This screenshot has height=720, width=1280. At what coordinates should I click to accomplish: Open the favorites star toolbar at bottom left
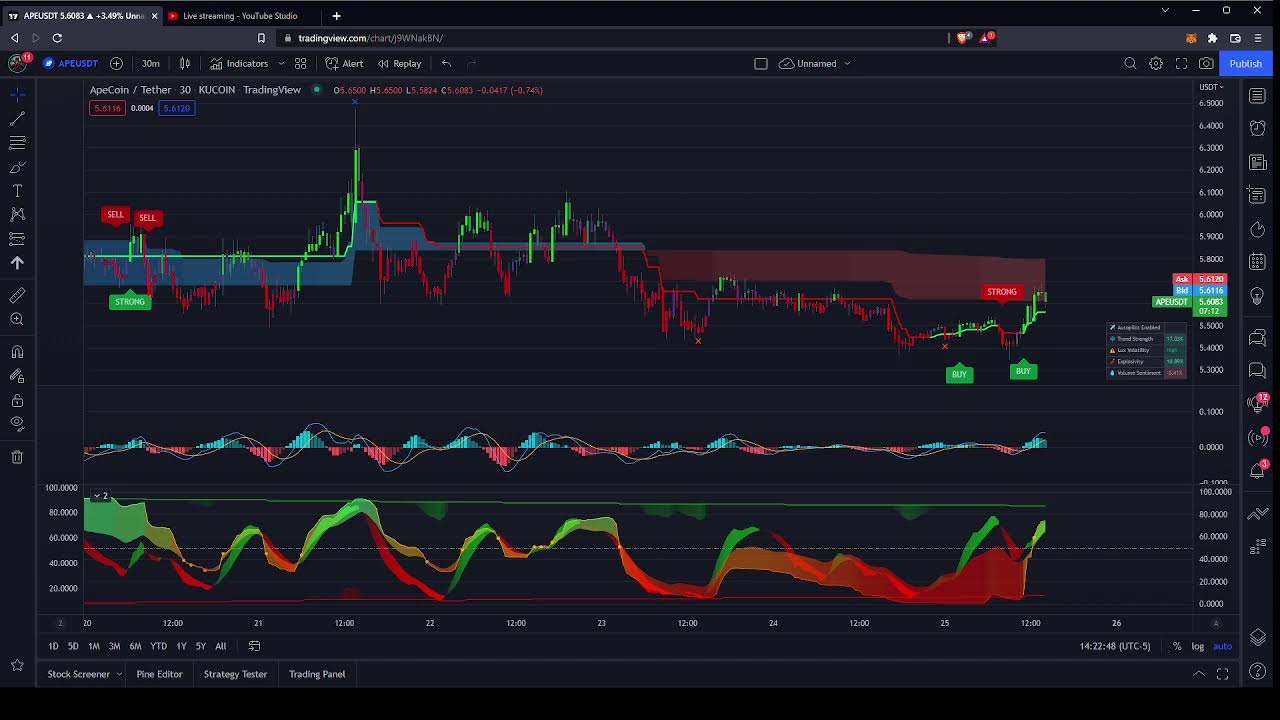pyautogui.click(x=17, y=665)
